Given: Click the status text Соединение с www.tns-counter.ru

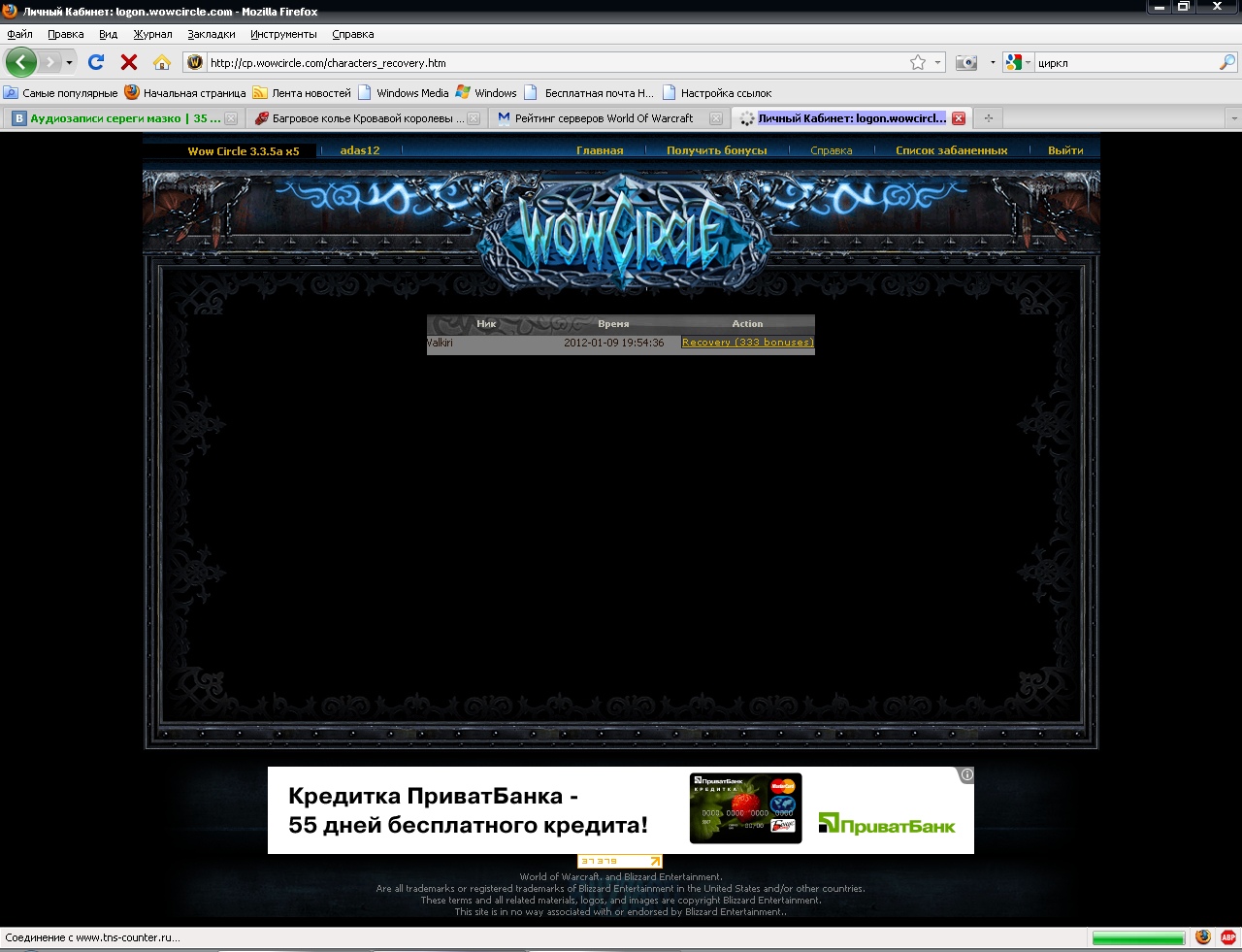Looking at the screenshot, I should coord(93,937).
